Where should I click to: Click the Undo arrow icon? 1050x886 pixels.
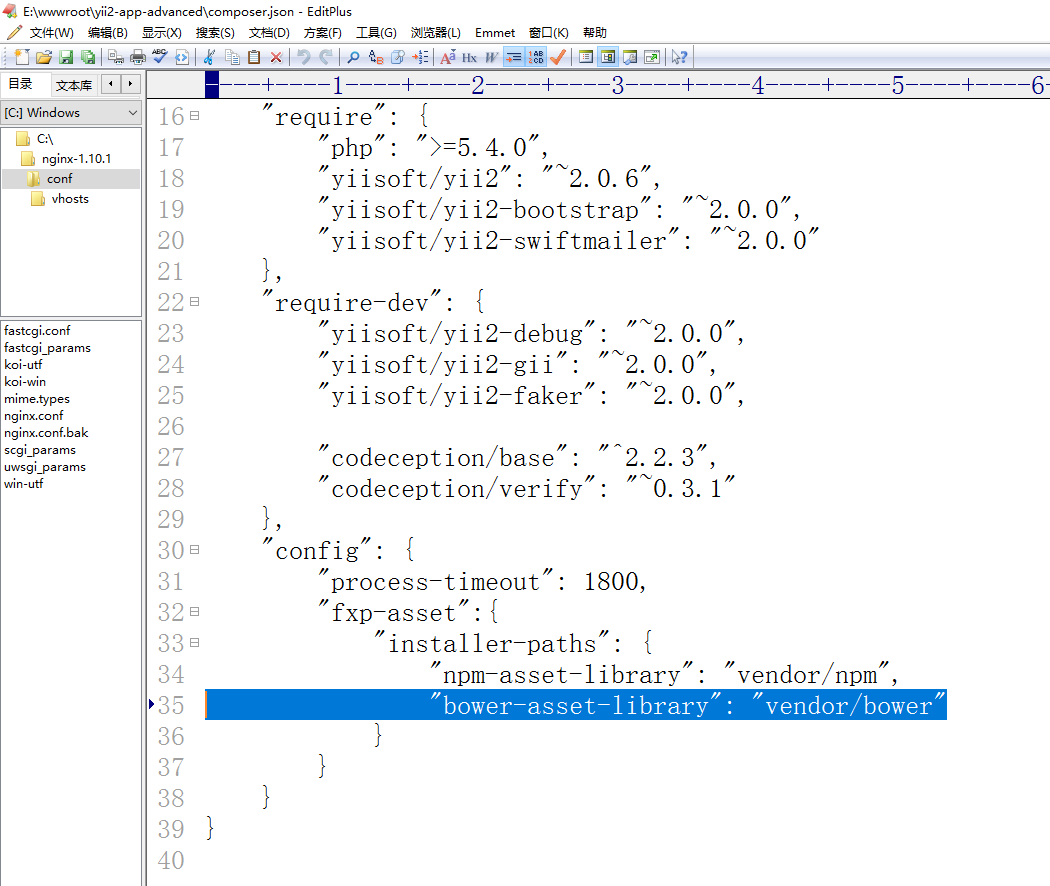pos(303,57)
